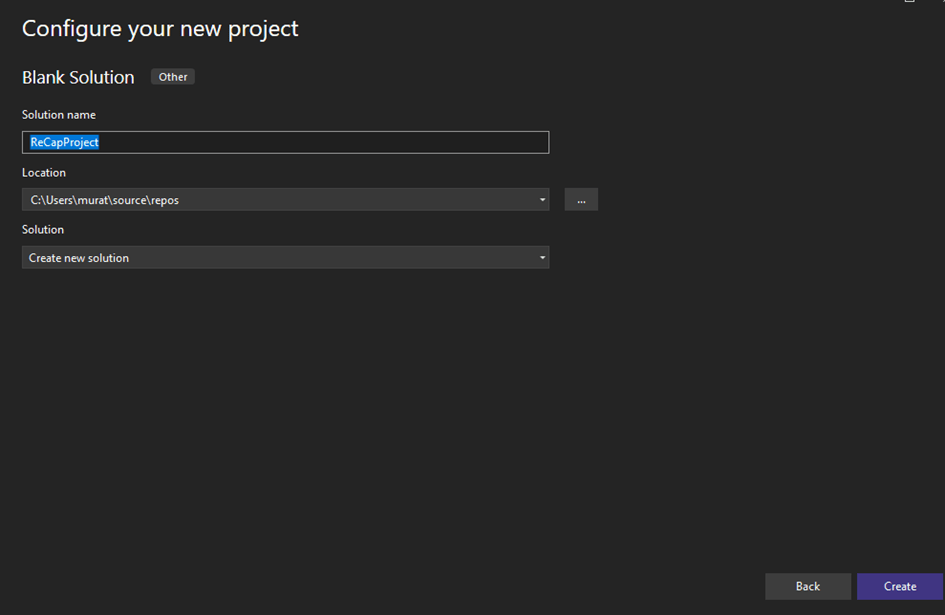Expand the Location dropdown arrow
Screen dimensions: 945x615
coord(542,200)
